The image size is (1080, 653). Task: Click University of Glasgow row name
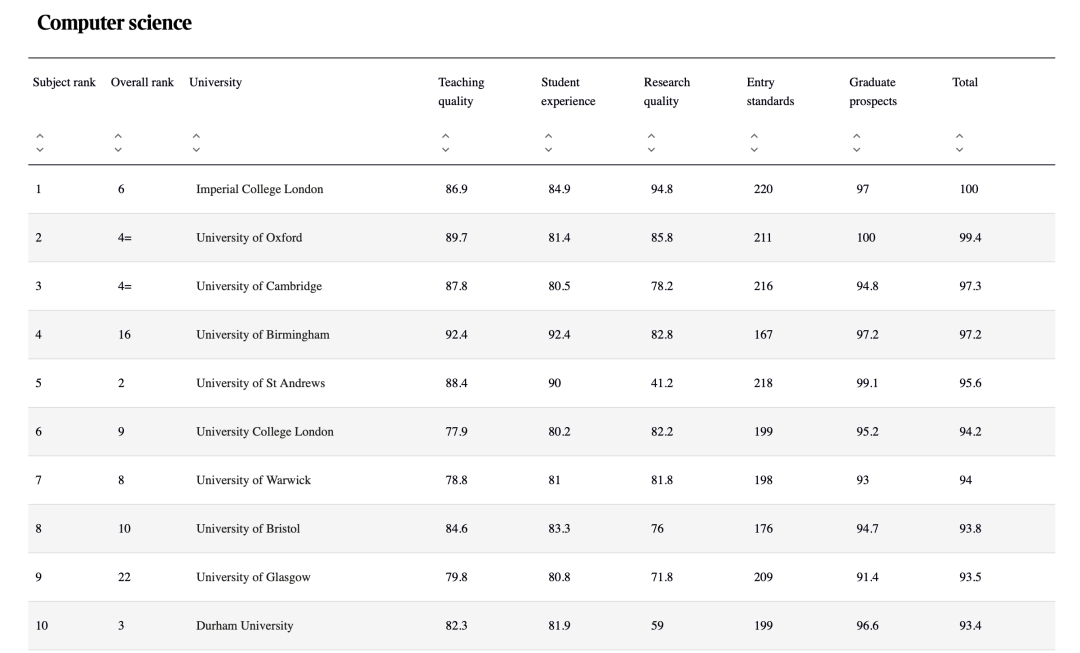coord(253,577)
